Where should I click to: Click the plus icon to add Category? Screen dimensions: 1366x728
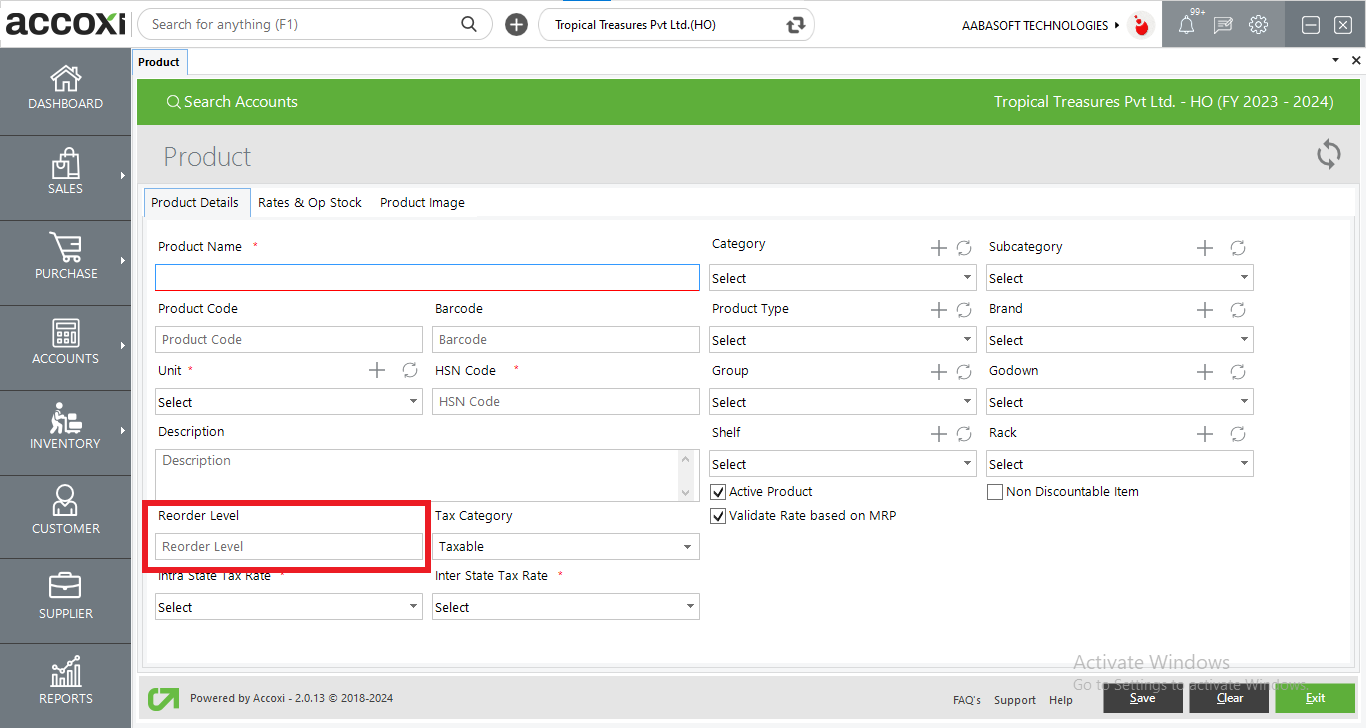click(938, 248)
